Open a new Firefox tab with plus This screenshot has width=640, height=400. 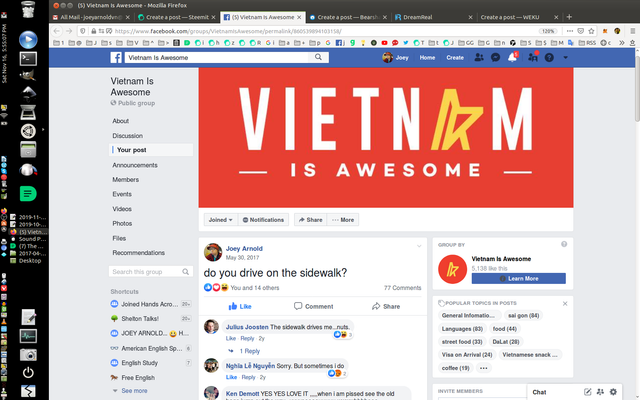[x=569, y=17]
